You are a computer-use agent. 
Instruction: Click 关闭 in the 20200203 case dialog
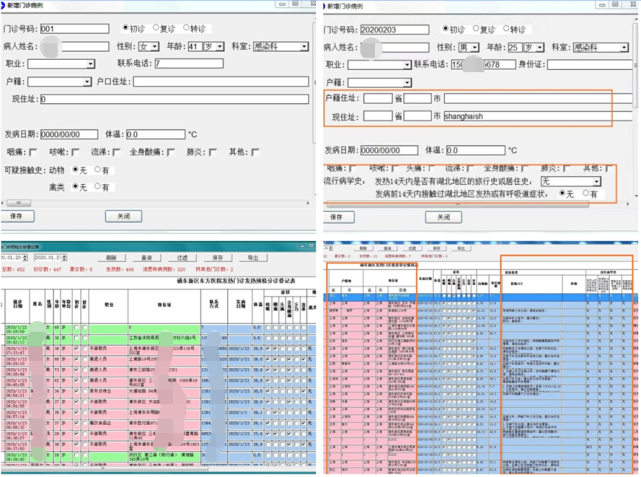click(x=444, y=217)
